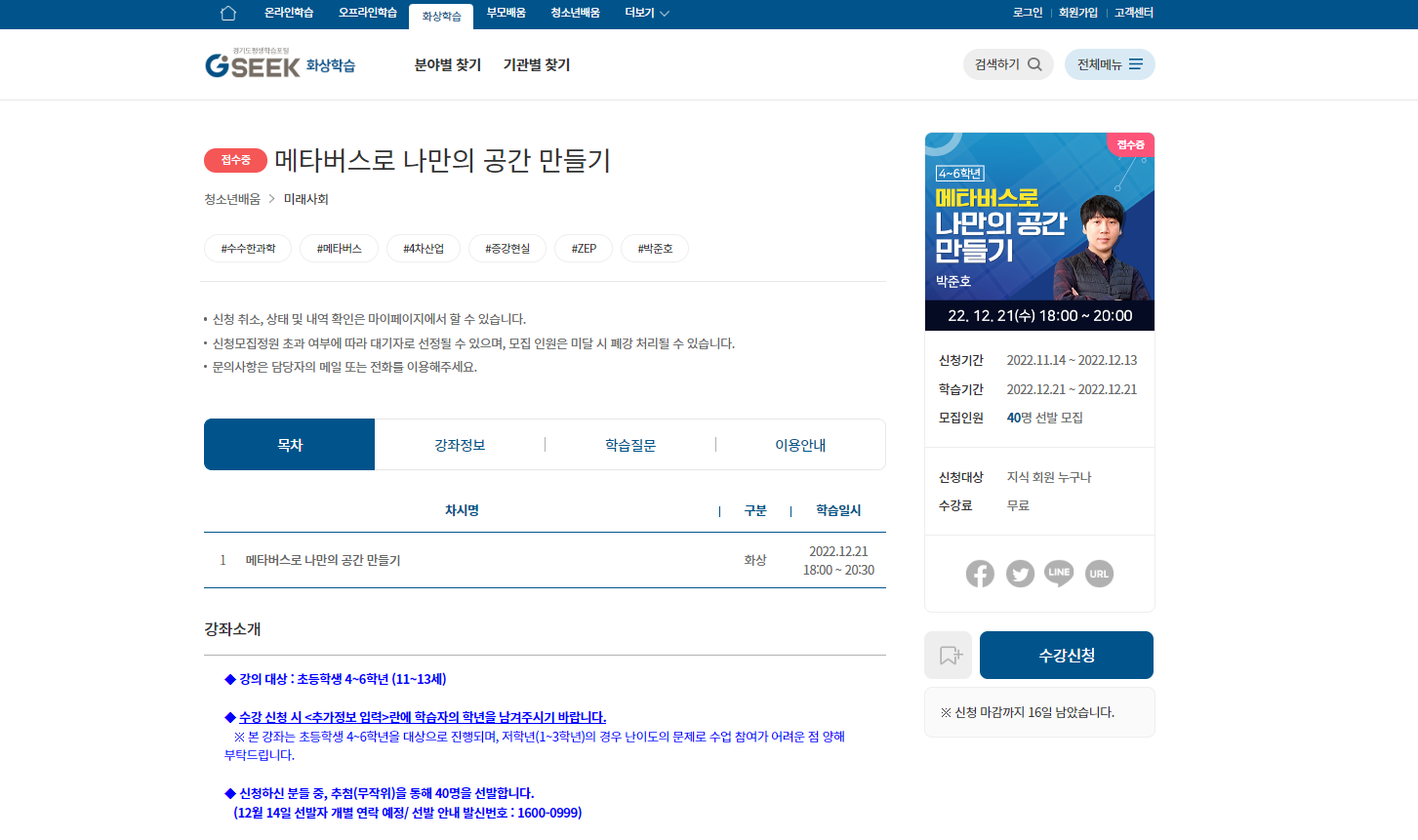This screenshot has height=840, width=1418.
Task: Open 부모배움 in top navigation
Action: coord(506,13)
